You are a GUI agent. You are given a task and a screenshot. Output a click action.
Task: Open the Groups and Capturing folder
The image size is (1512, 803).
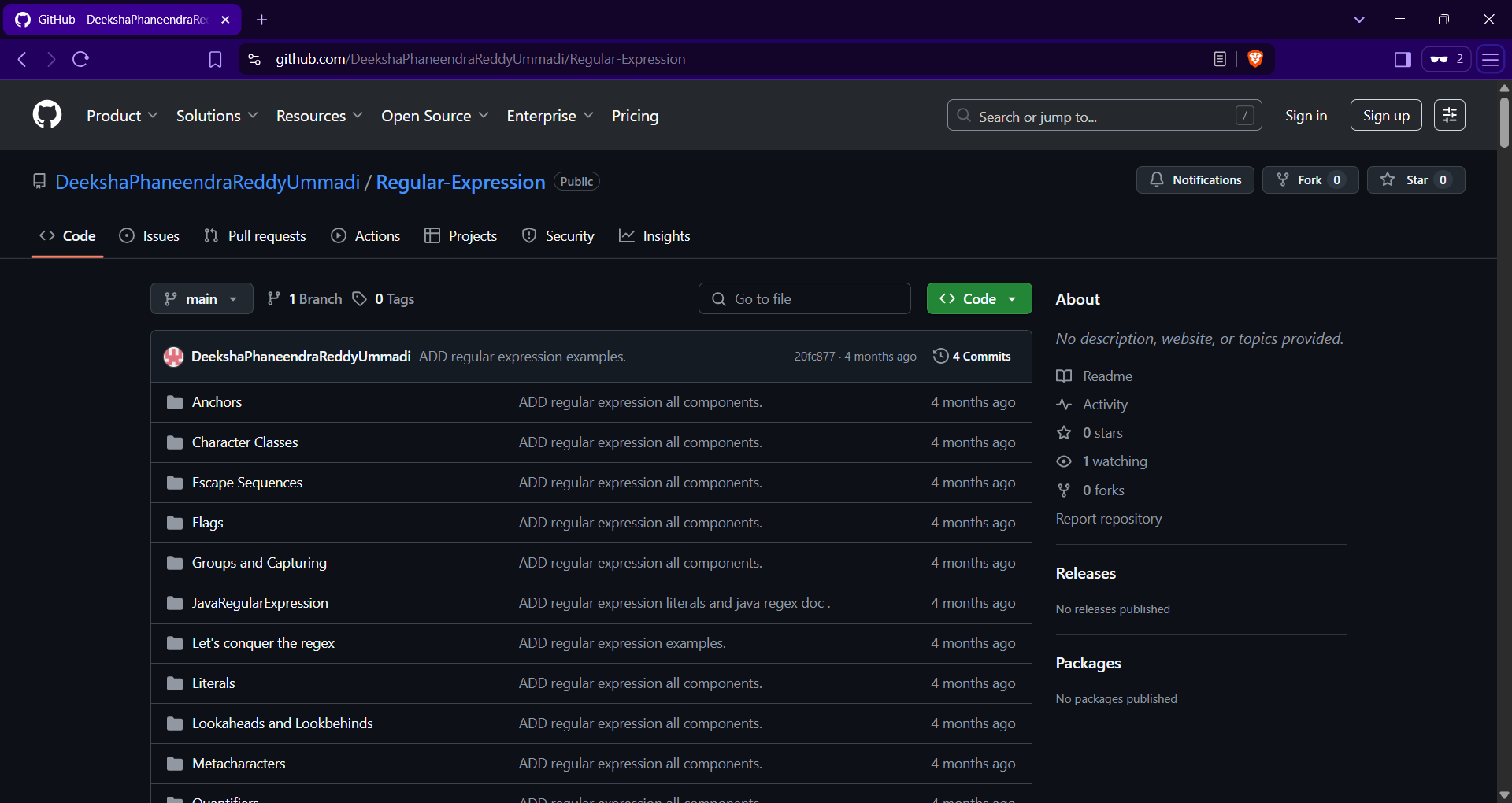259,563
